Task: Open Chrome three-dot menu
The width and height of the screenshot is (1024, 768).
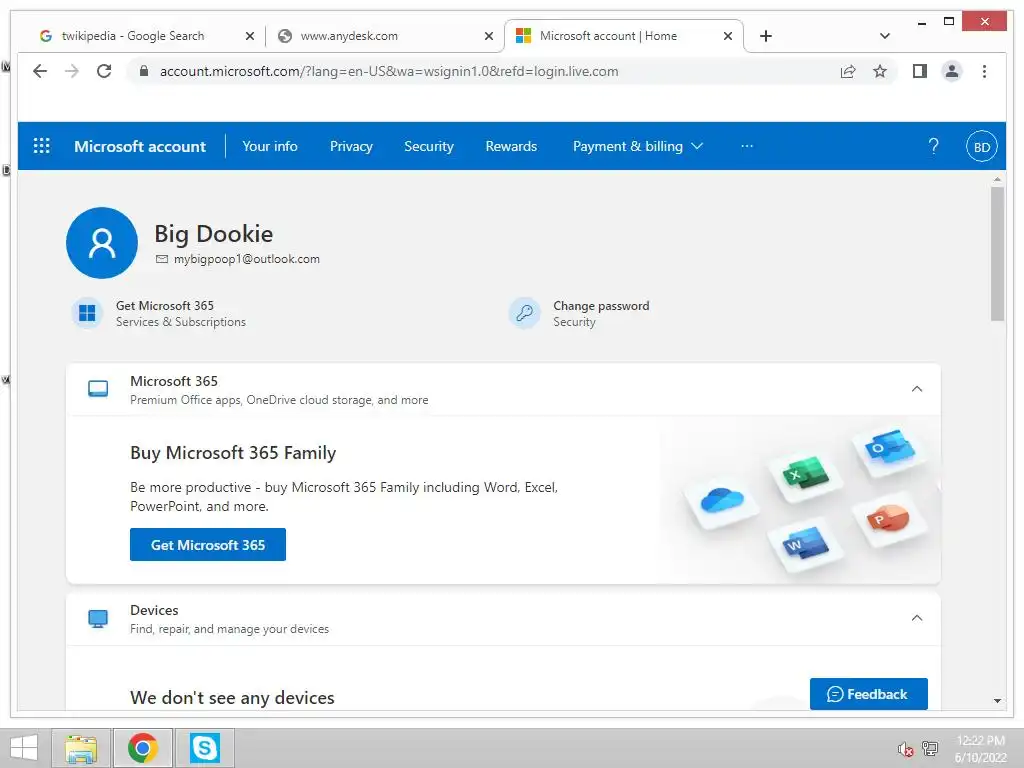Action: 984,71
